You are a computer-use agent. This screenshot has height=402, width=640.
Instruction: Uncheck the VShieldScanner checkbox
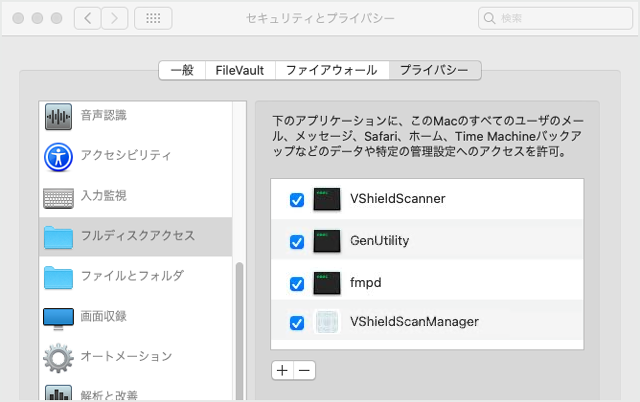(297, 200)
